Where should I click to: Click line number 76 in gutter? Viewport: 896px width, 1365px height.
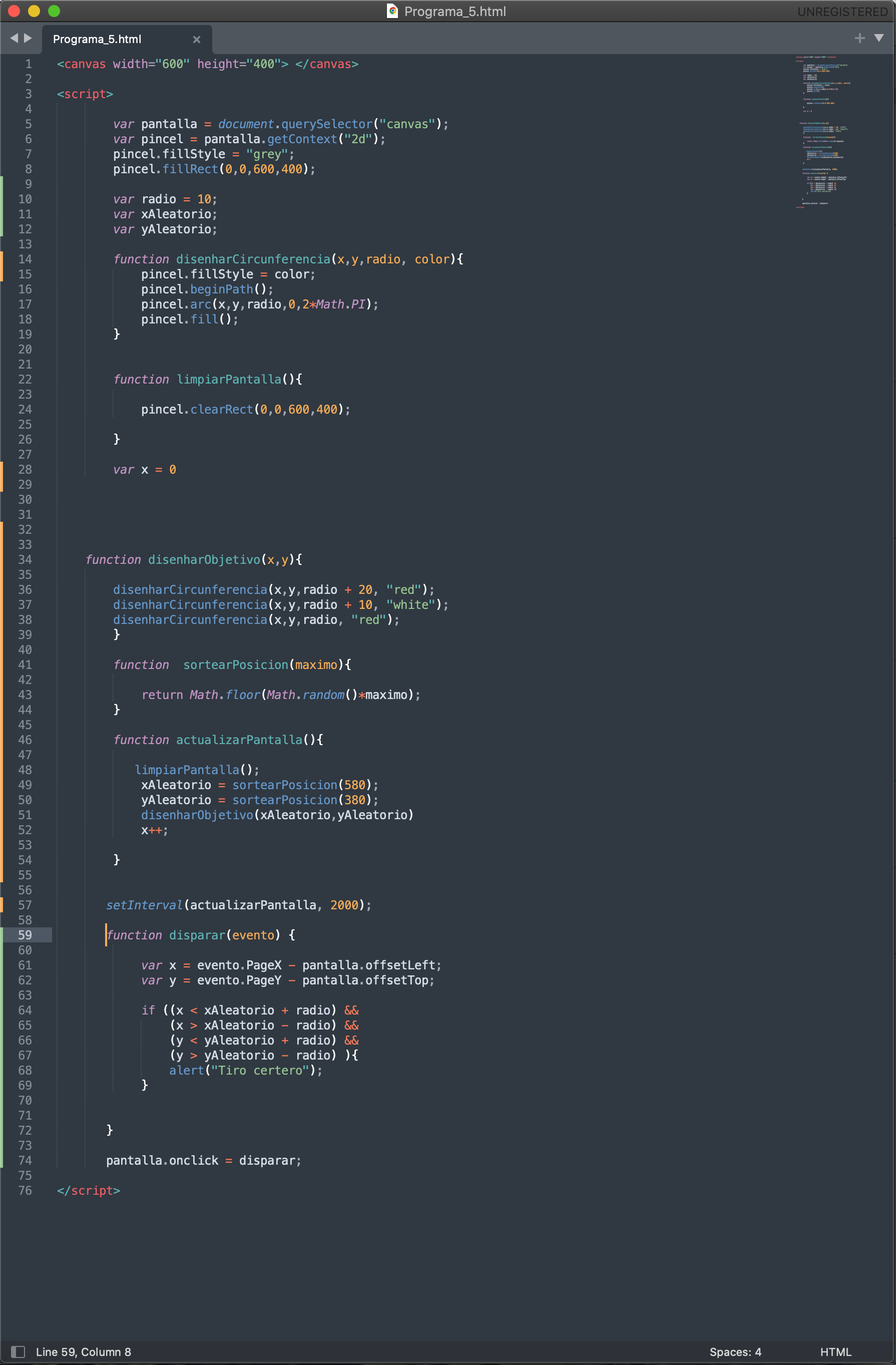[x=25, y=1190]
